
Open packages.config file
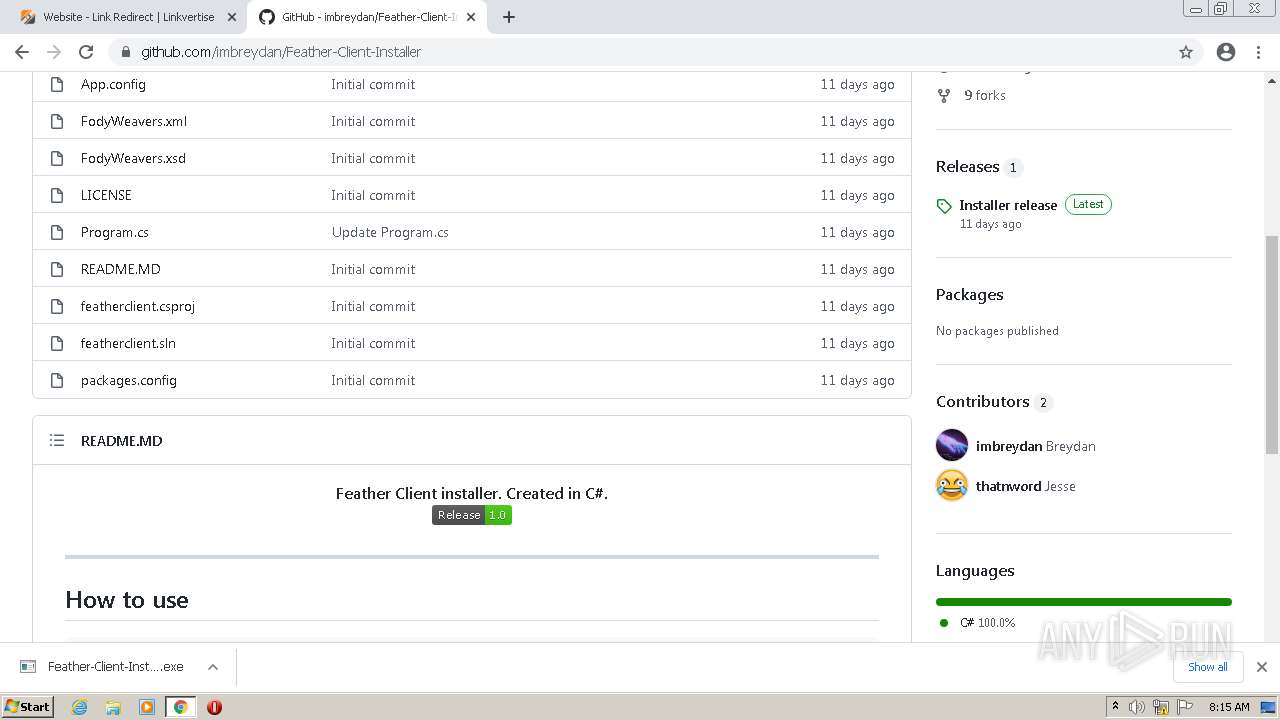coord(129,380)
